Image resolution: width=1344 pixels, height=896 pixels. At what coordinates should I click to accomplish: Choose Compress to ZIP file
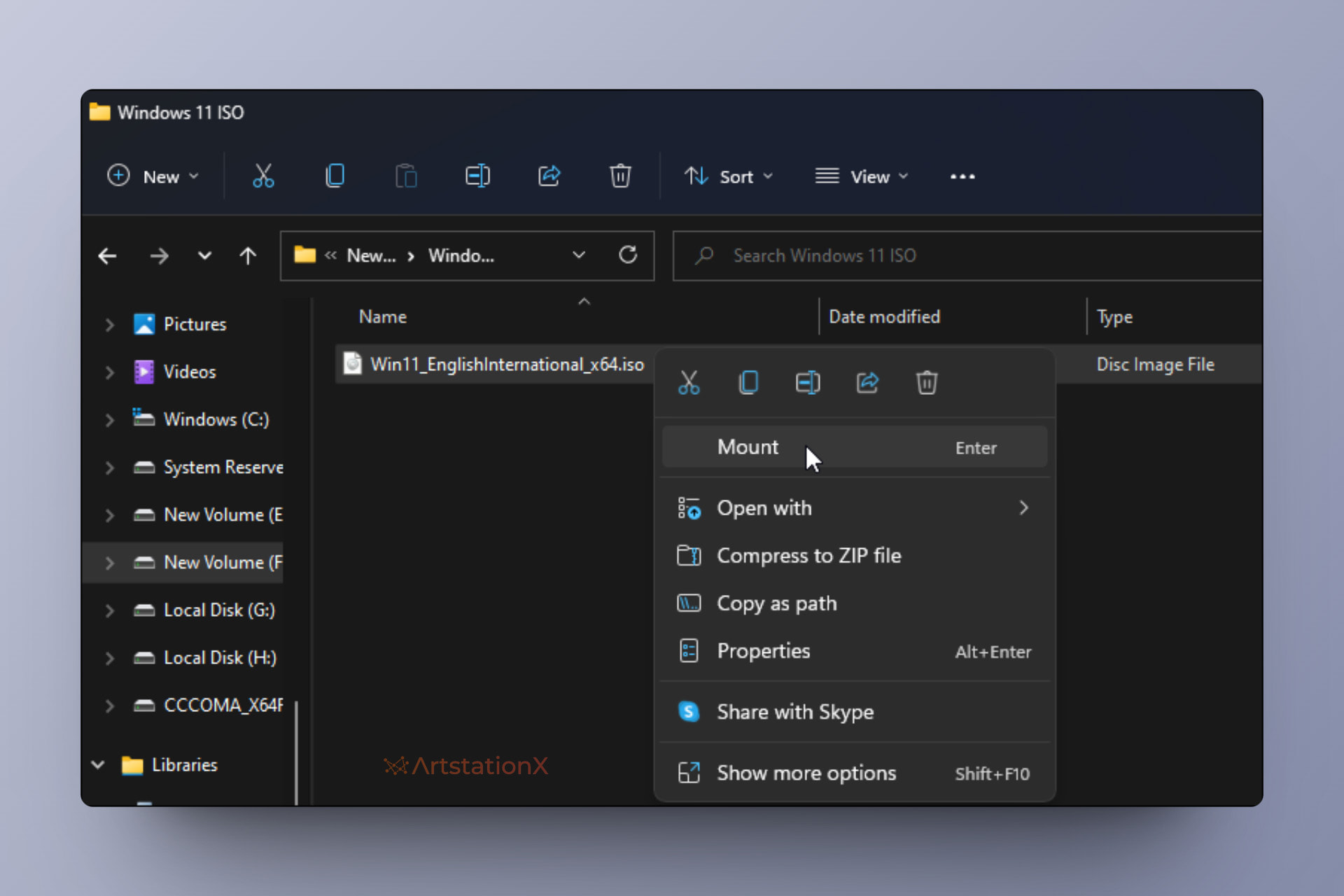(855, 555)
